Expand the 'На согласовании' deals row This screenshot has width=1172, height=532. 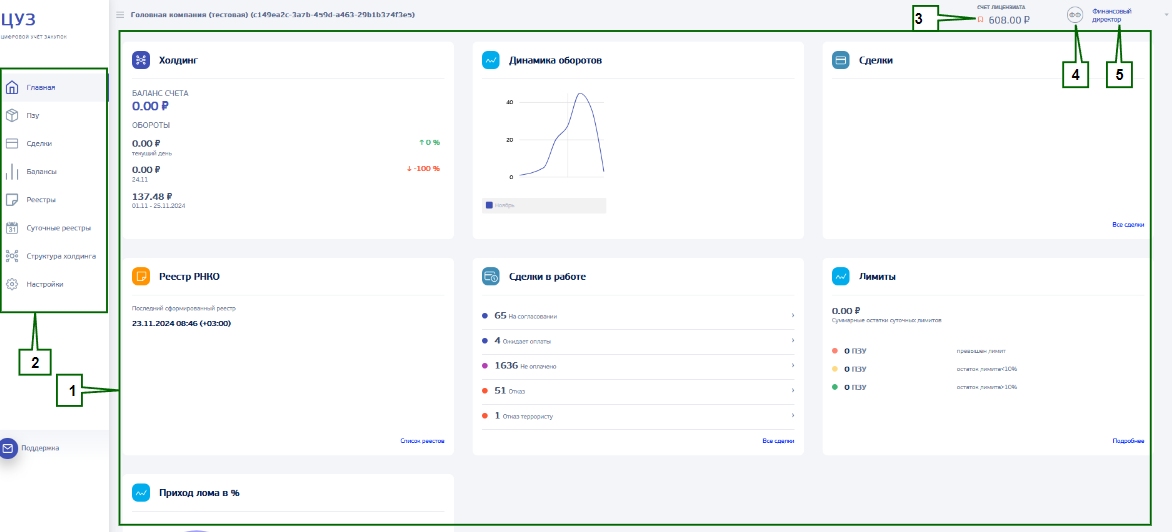coord(792,315)
